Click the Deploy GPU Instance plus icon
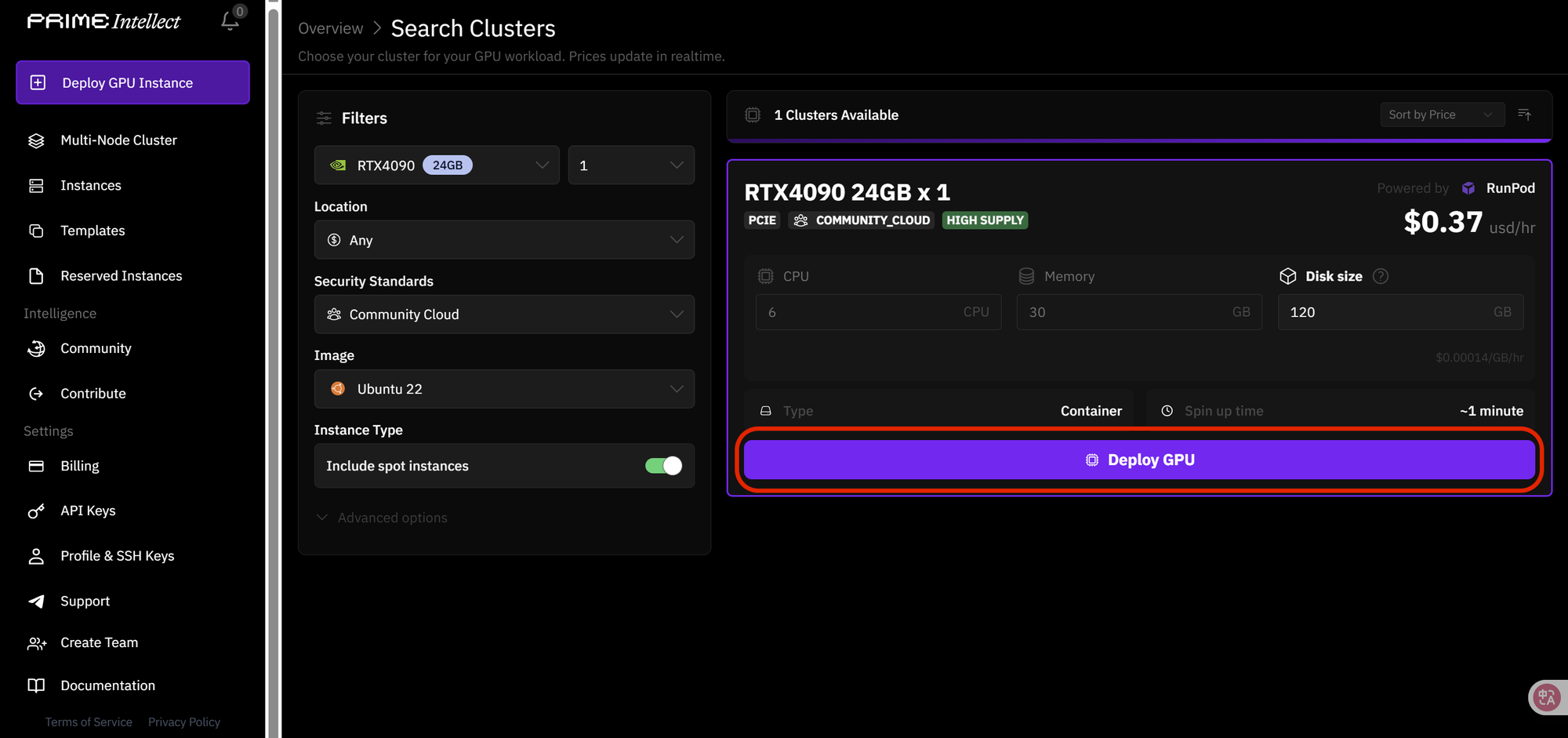This screenshot has width=1568, height=738. (x=38, y=82)
